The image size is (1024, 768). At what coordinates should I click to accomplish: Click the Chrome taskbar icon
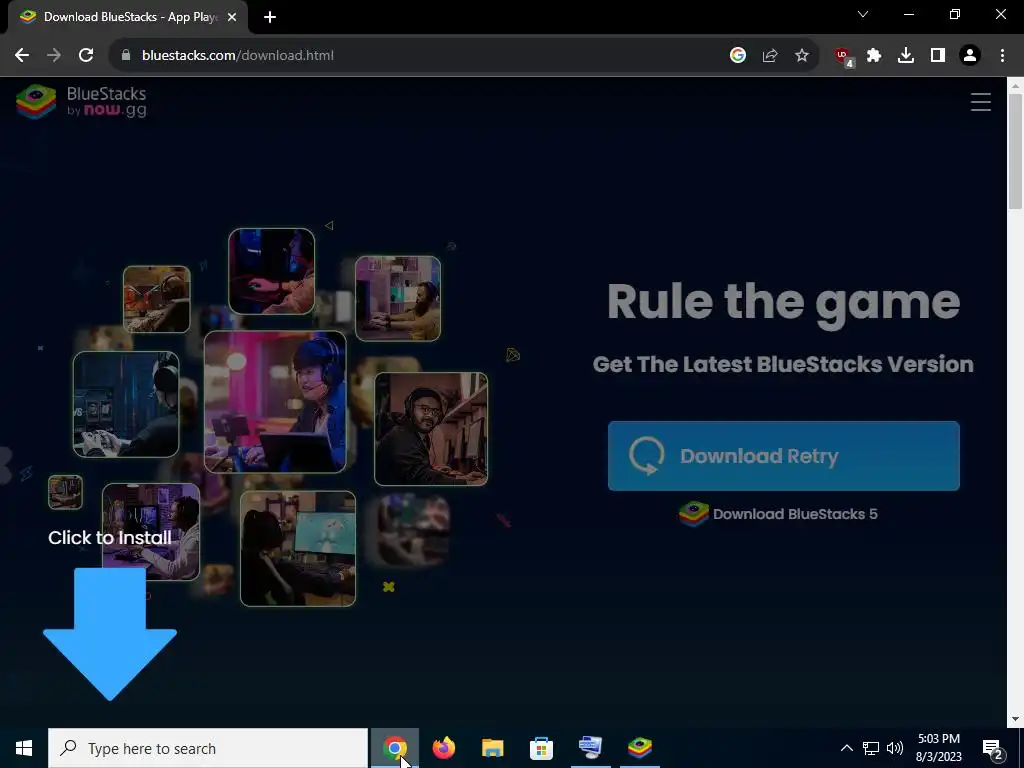(x=394, y=748)
